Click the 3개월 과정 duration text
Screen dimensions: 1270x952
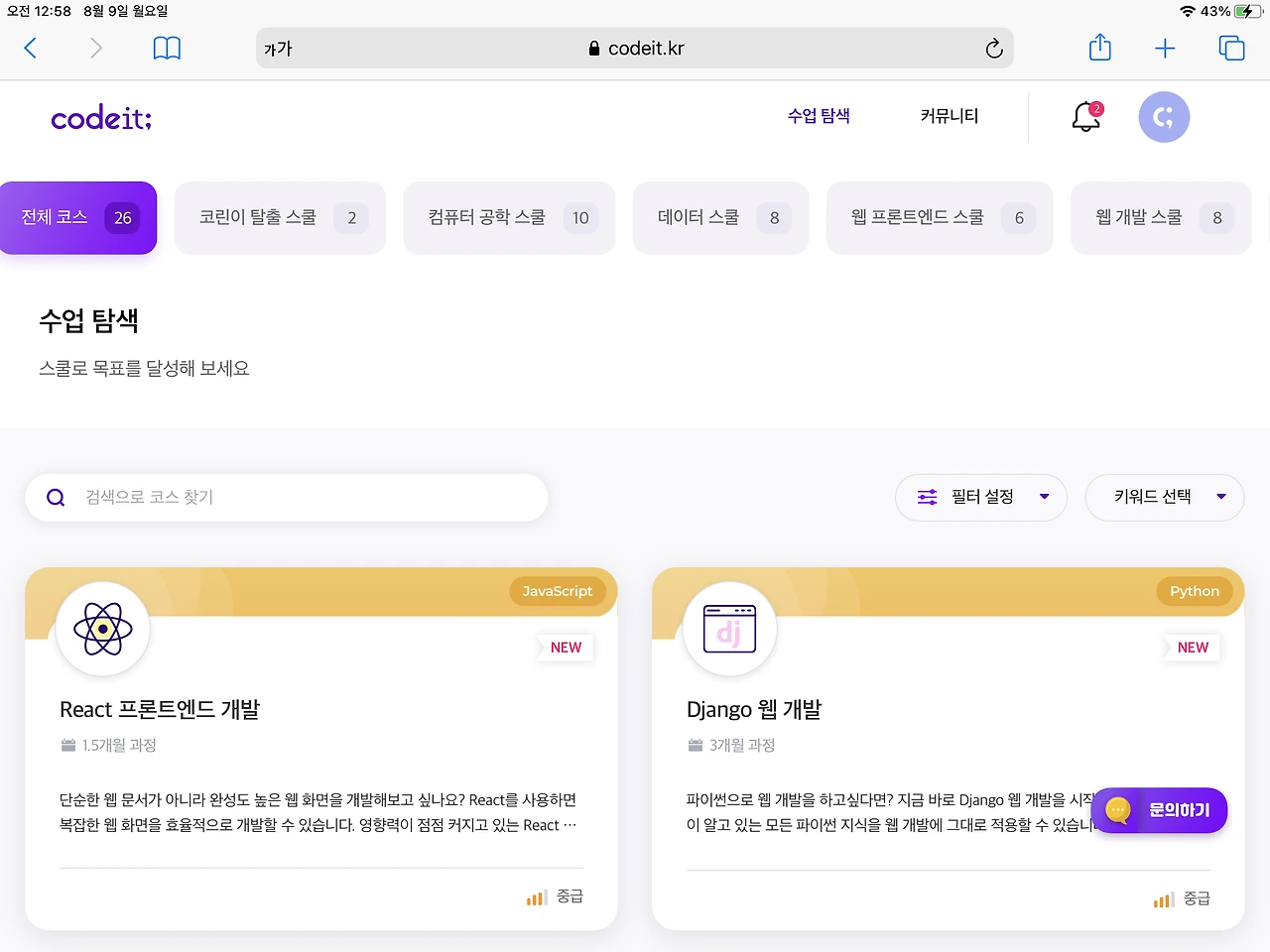click(x=742, y=745)
